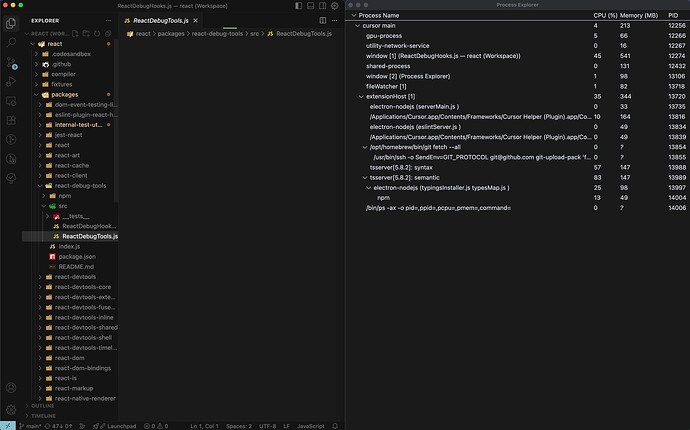
Task: Close the ReactDebugTools.js tab
Action: [195, 21]
